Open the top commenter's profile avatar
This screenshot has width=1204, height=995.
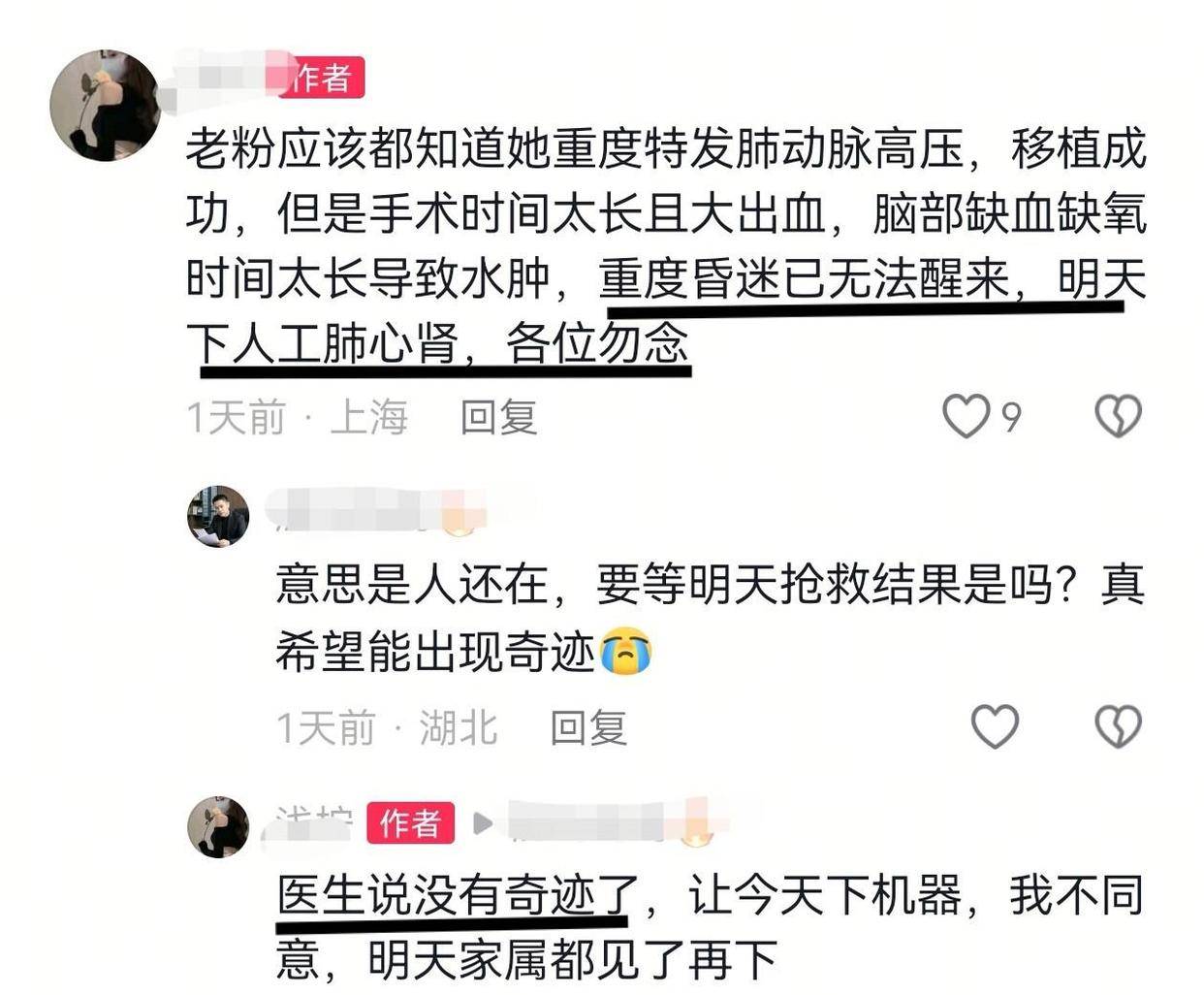(x=105, y=106)
